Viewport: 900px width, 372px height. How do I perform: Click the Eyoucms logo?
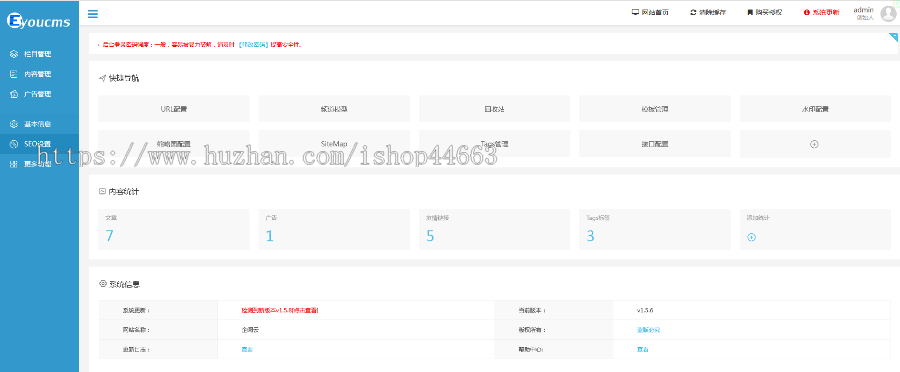point(38,21)
